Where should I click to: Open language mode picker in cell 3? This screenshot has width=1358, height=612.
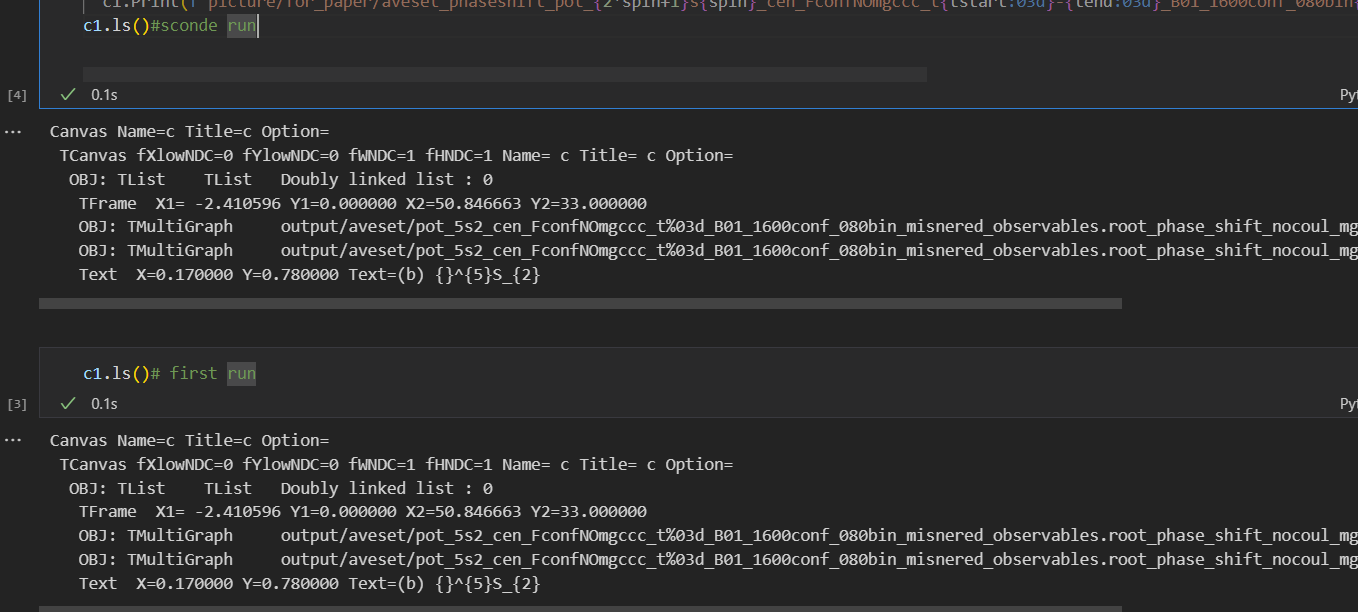coord(1348,404)
